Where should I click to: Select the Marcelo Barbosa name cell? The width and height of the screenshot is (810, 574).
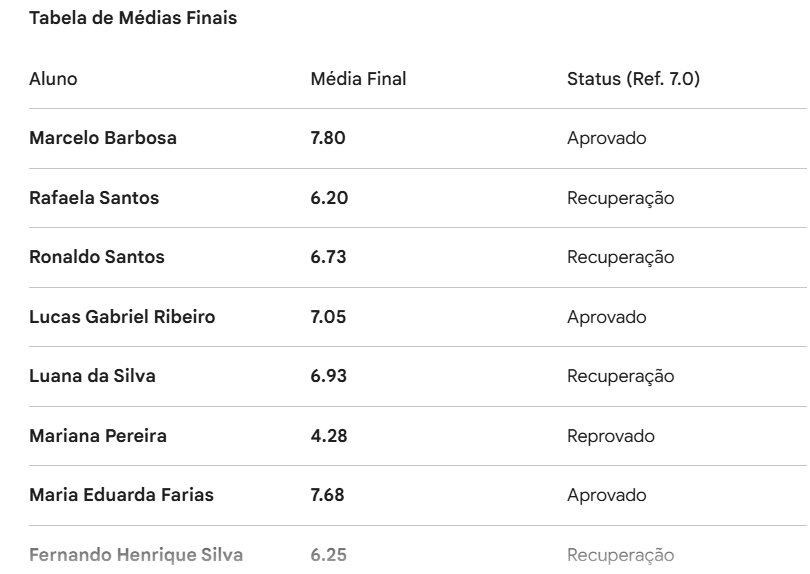pyautogui.click(x=103, y=138)
